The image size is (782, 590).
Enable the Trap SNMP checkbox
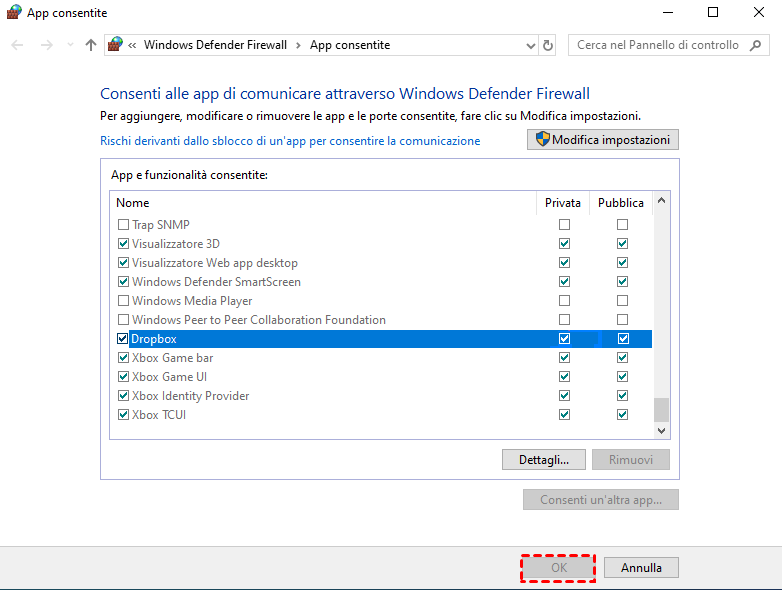124,225
